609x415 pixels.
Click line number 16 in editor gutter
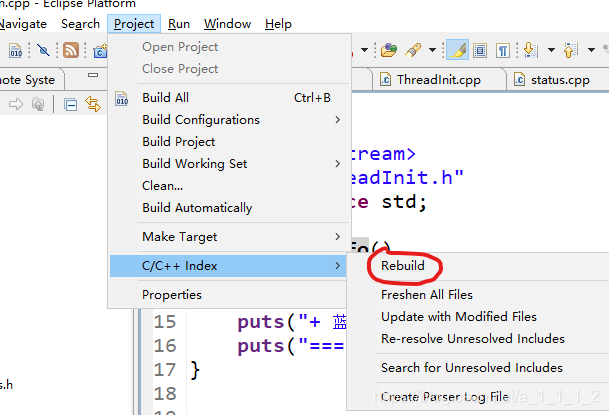(165, 346)
